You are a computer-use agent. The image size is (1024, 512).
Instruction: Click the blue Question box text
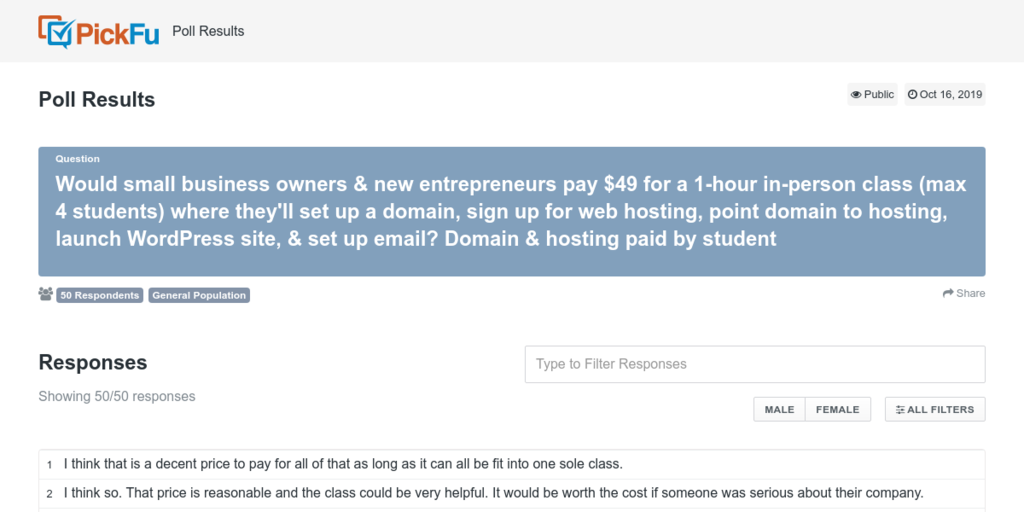[x=511, y=212]
